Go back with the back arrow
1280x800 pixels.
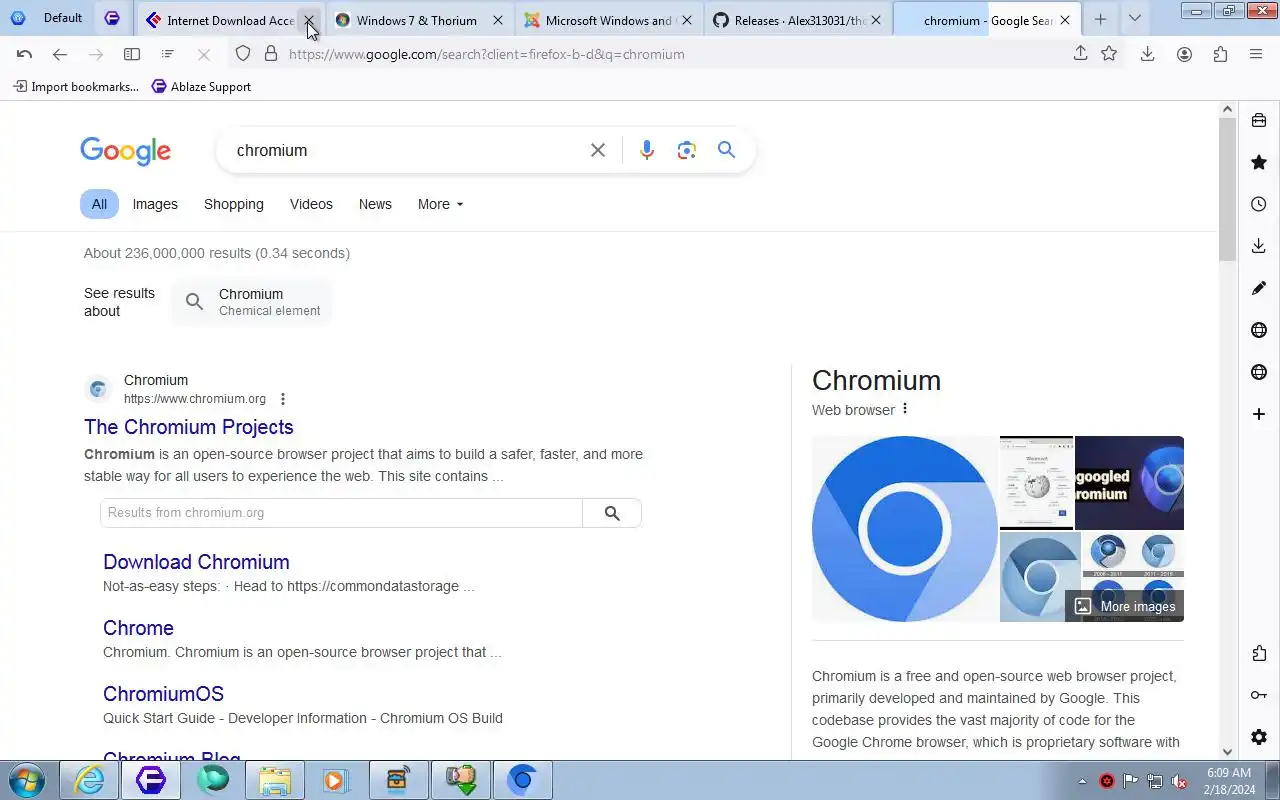point(60,54)
